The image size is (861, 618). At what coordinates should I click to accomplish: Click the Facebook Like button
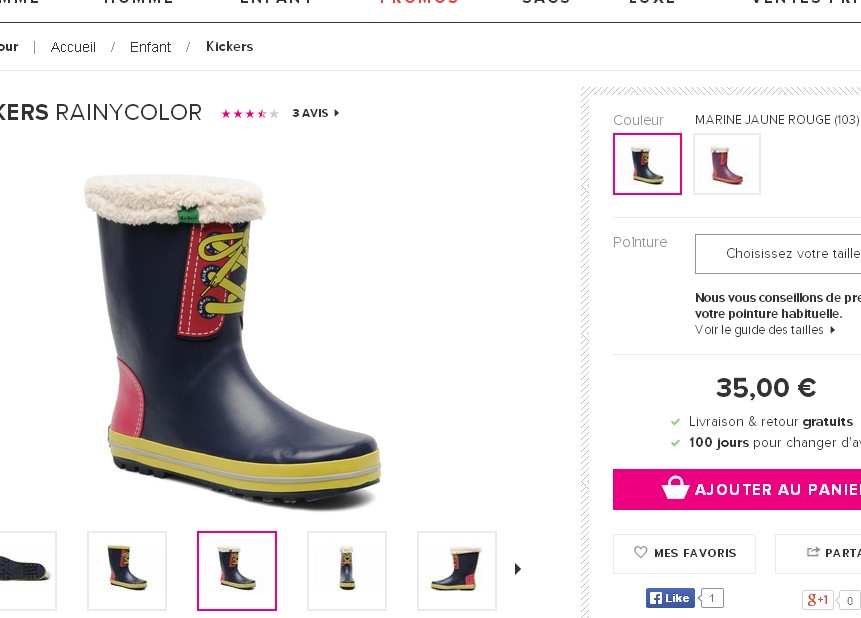pyautogui.click(x=670, y=598)
